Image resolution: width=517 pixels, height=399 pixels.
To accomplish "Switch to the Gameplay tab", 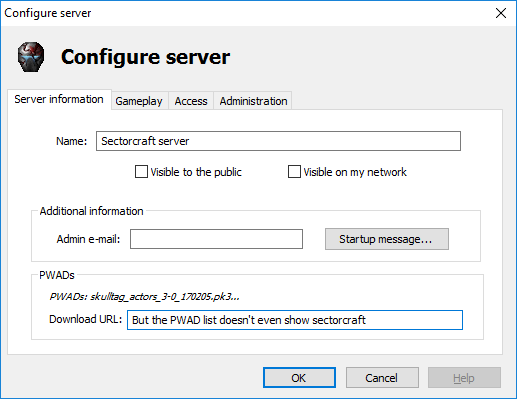I will (x=139, y=101).
